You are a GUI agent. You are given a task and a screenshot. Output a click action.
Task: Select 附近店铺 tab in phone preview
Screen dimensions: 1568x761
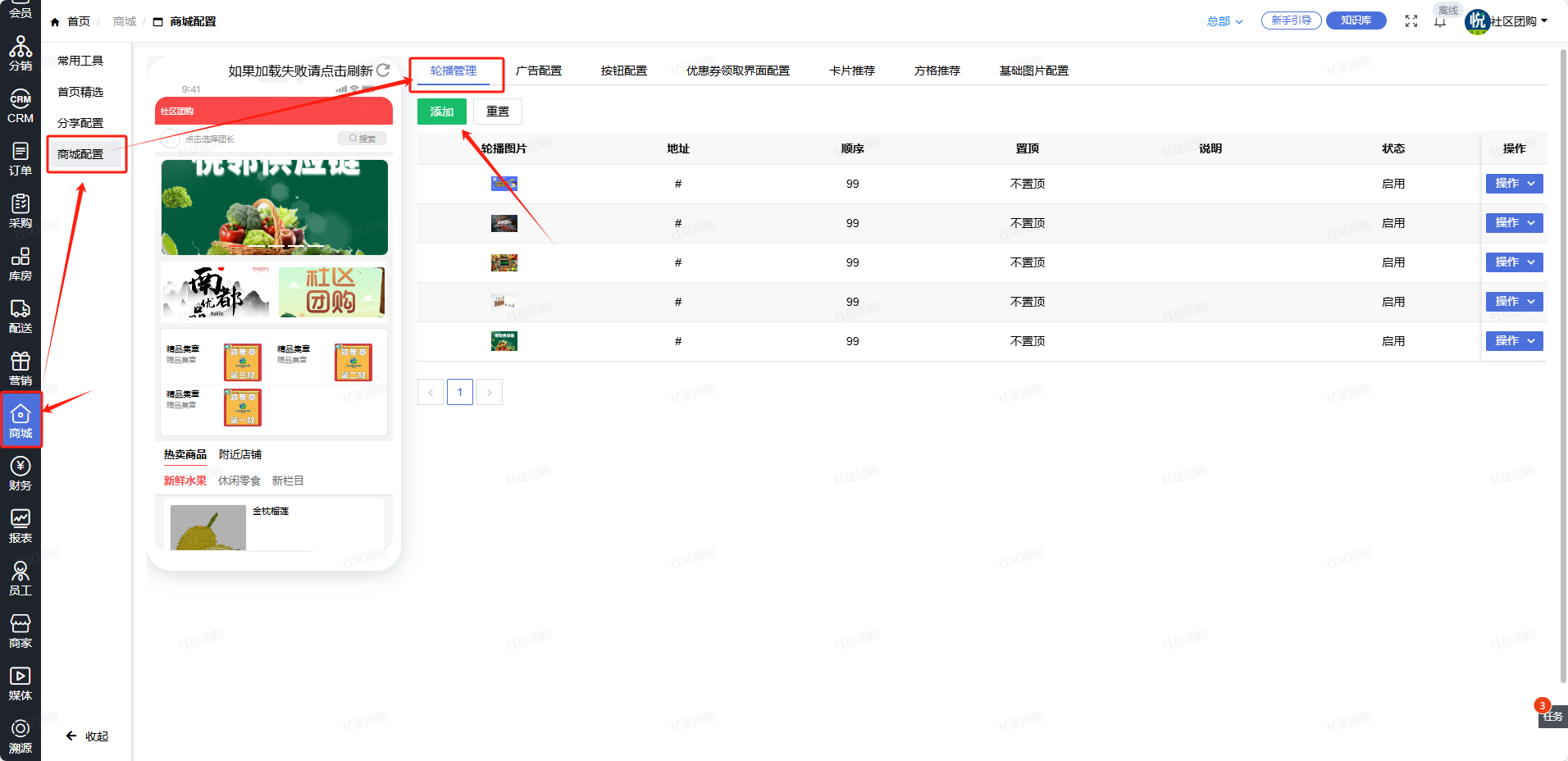point(240,454)
